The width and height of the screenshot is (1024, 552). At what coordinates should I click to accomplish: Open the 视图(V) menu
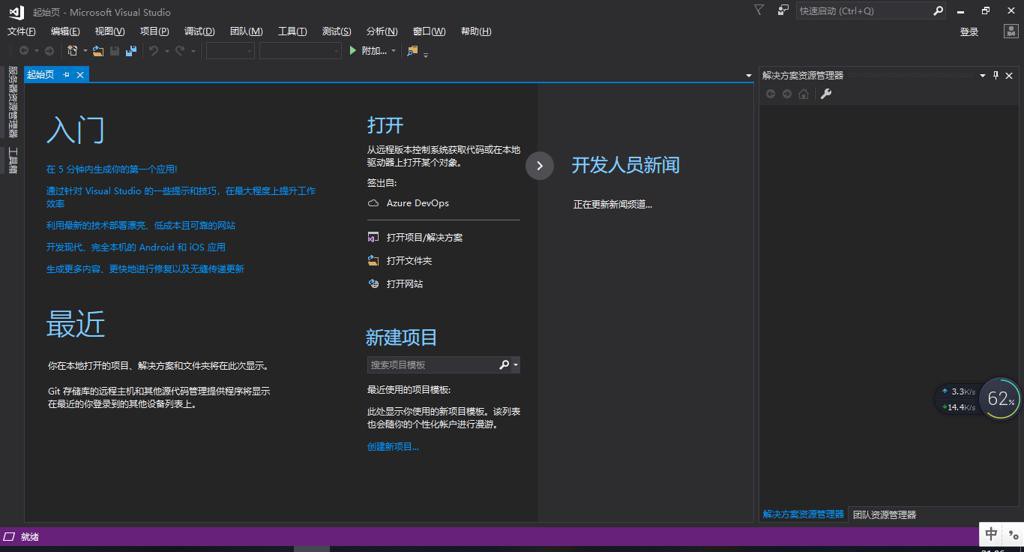click(x=110, y=31)
